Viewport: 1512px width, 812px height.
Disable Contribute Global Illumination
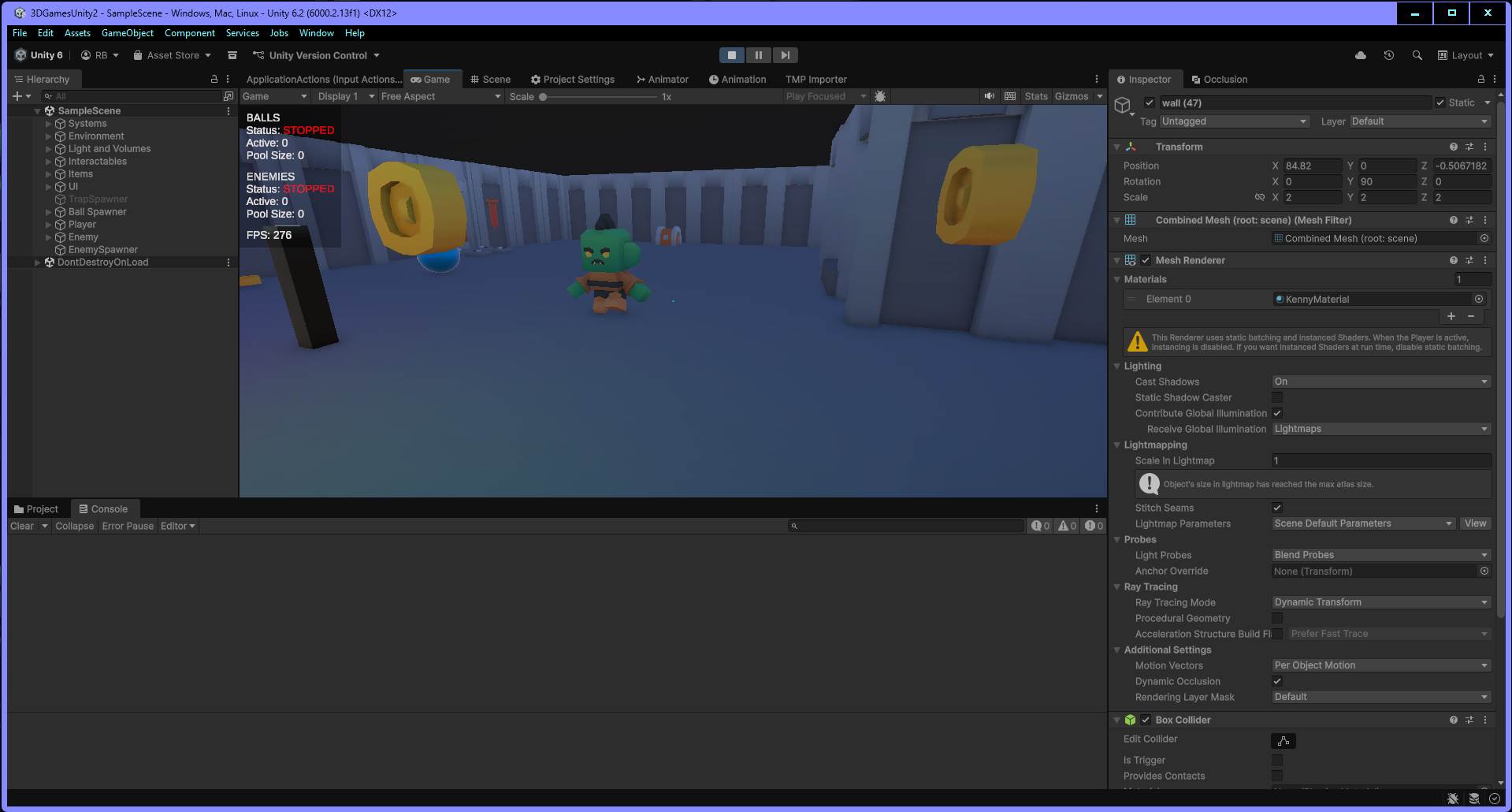point(1276,413)
